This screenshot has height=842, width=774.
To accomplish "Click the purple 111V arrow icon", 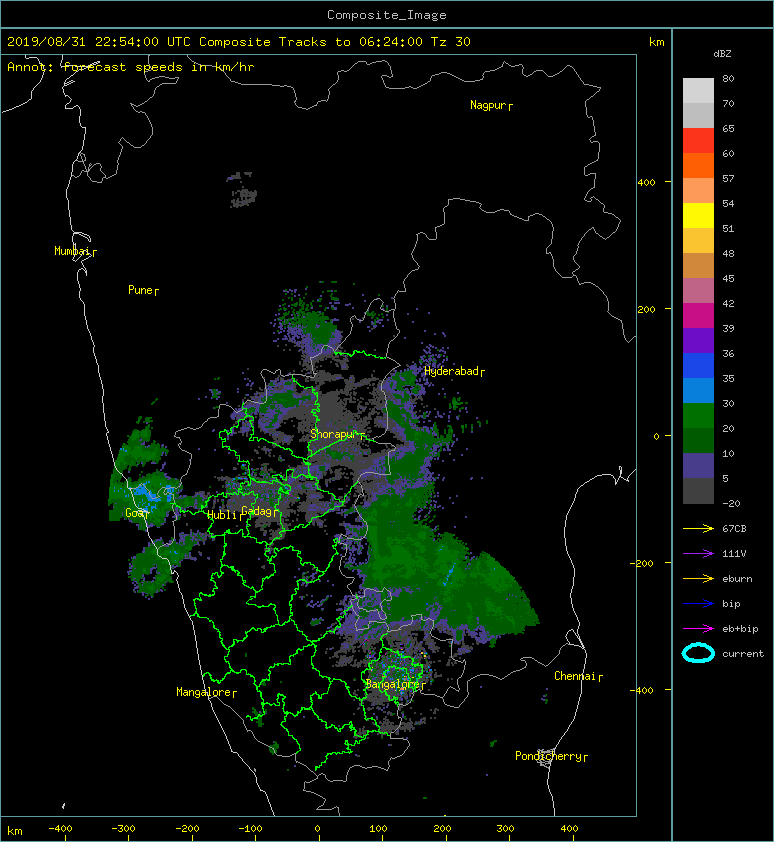I will pyautogui.click(x=698, y=554).
